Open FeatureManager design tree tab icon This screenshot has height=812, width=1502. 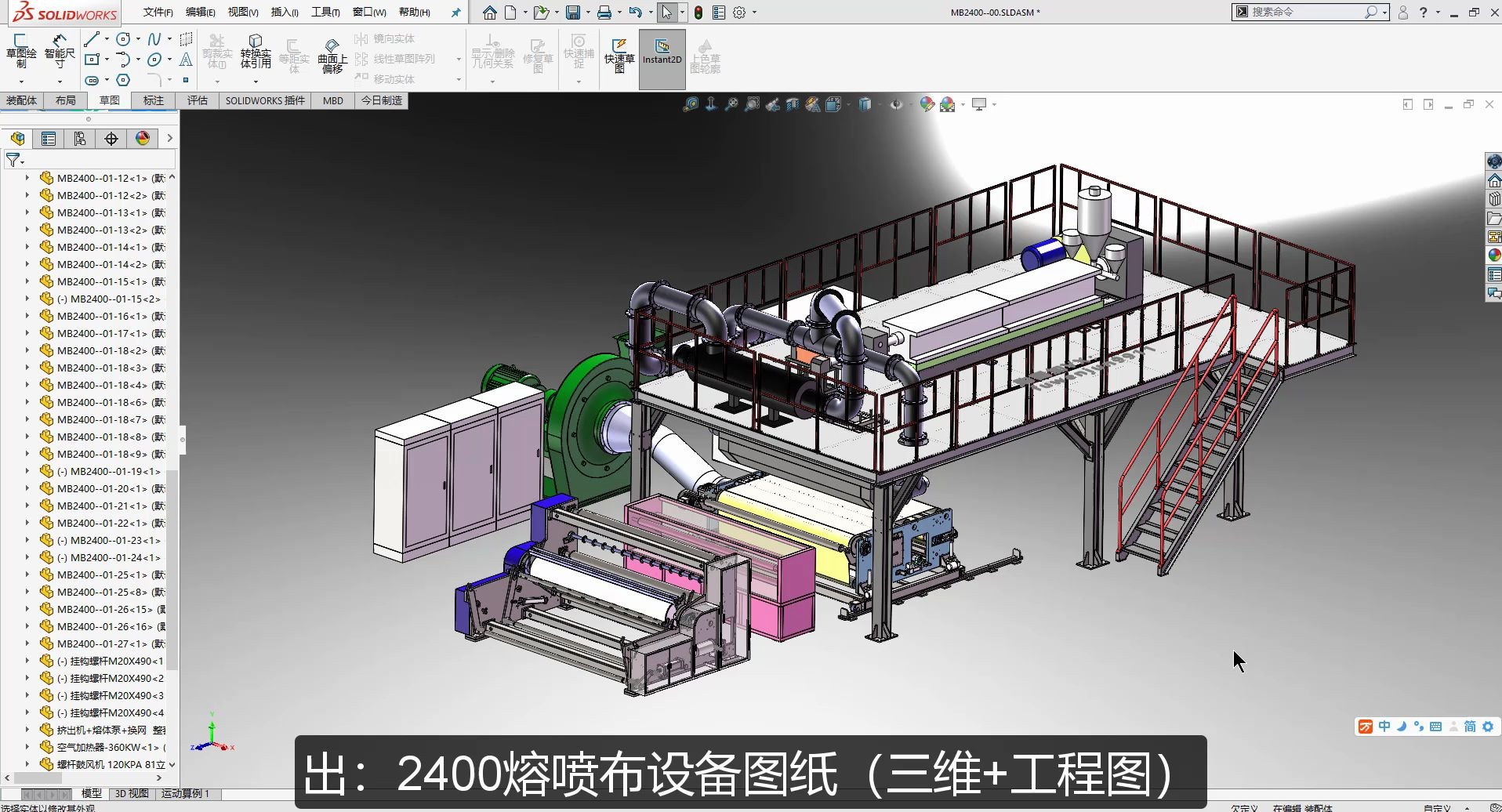(18, 139)
